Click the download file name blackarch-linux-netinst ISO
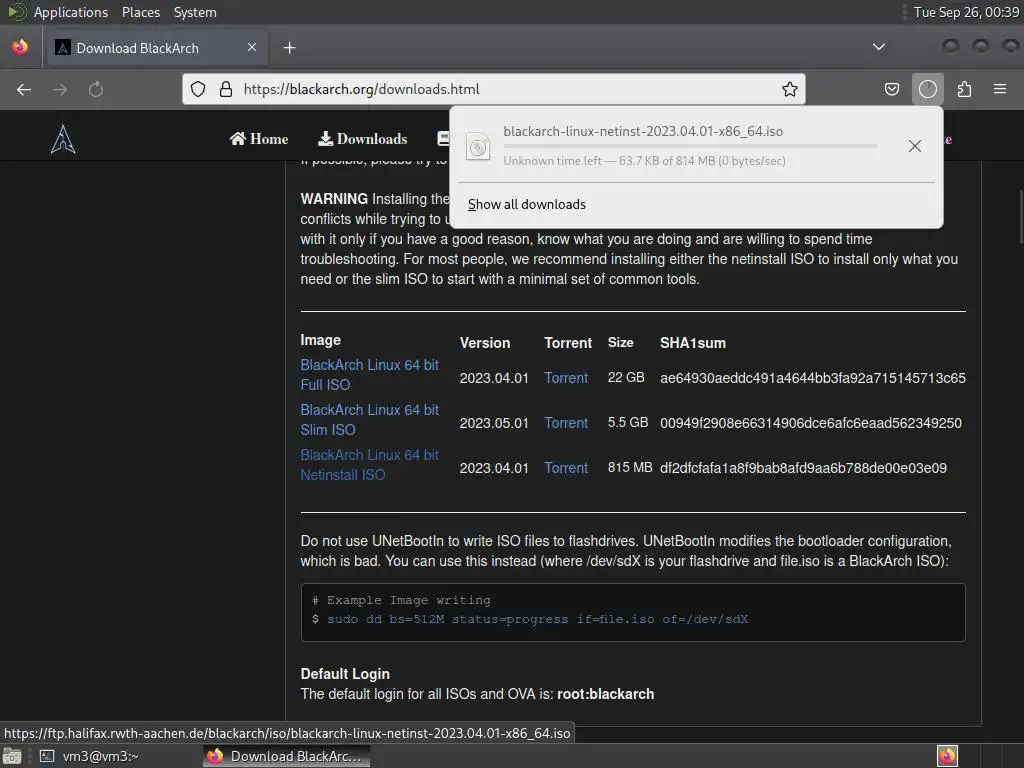 (x=643, y=131)
